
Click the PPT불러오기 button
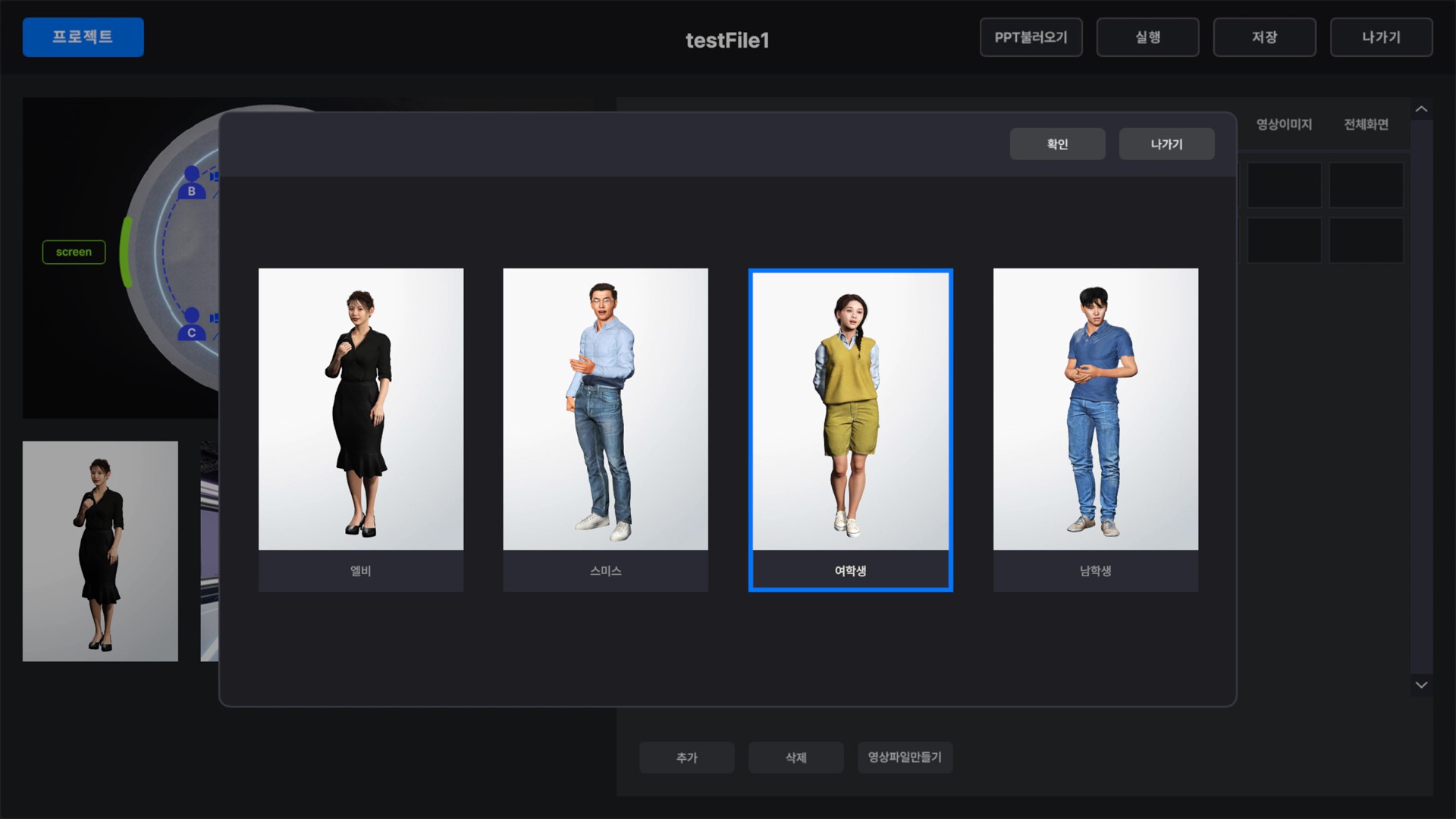click(1031, 37)
